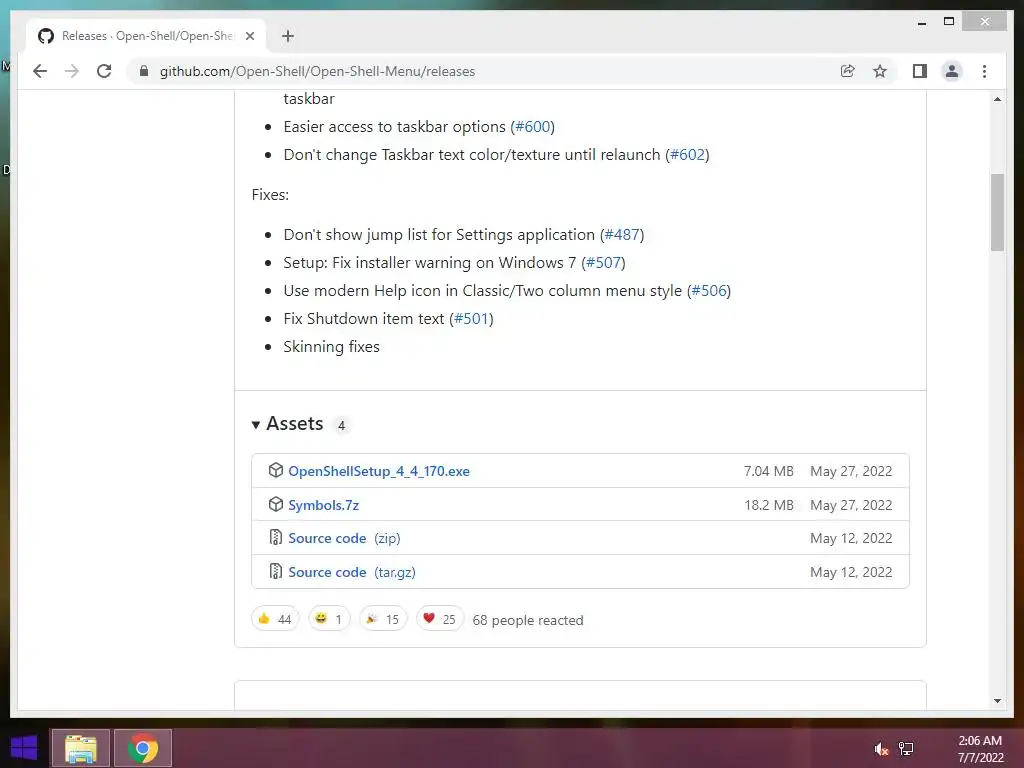Click thumbs up reaction with 44

point(275,619)
